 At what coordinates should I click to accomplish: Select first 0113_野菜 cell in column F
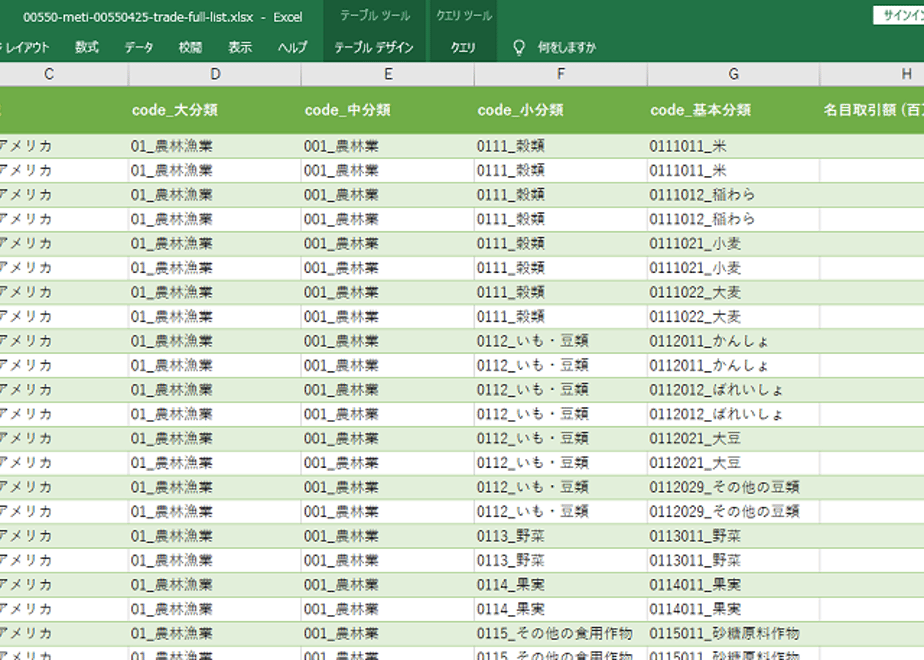coord(560,536)
